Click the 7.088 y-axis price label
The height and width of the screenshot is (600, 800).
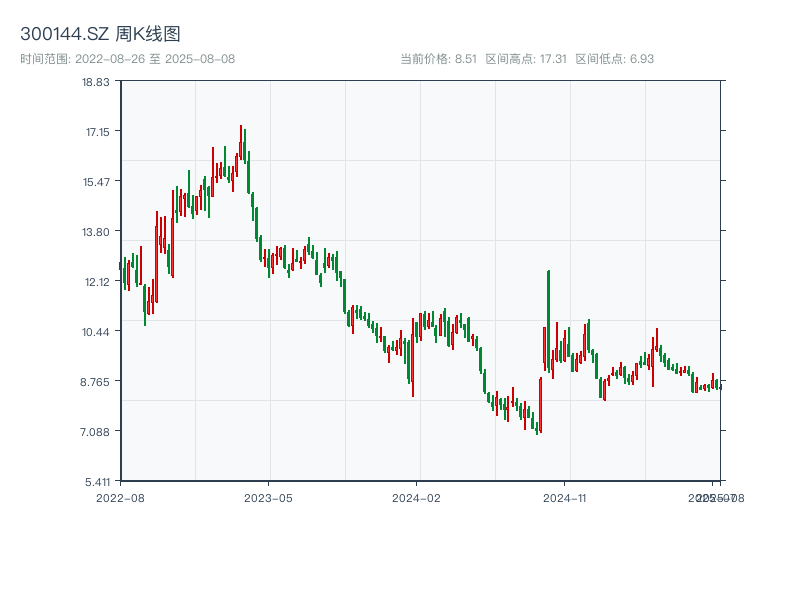(x=96, y=432)
